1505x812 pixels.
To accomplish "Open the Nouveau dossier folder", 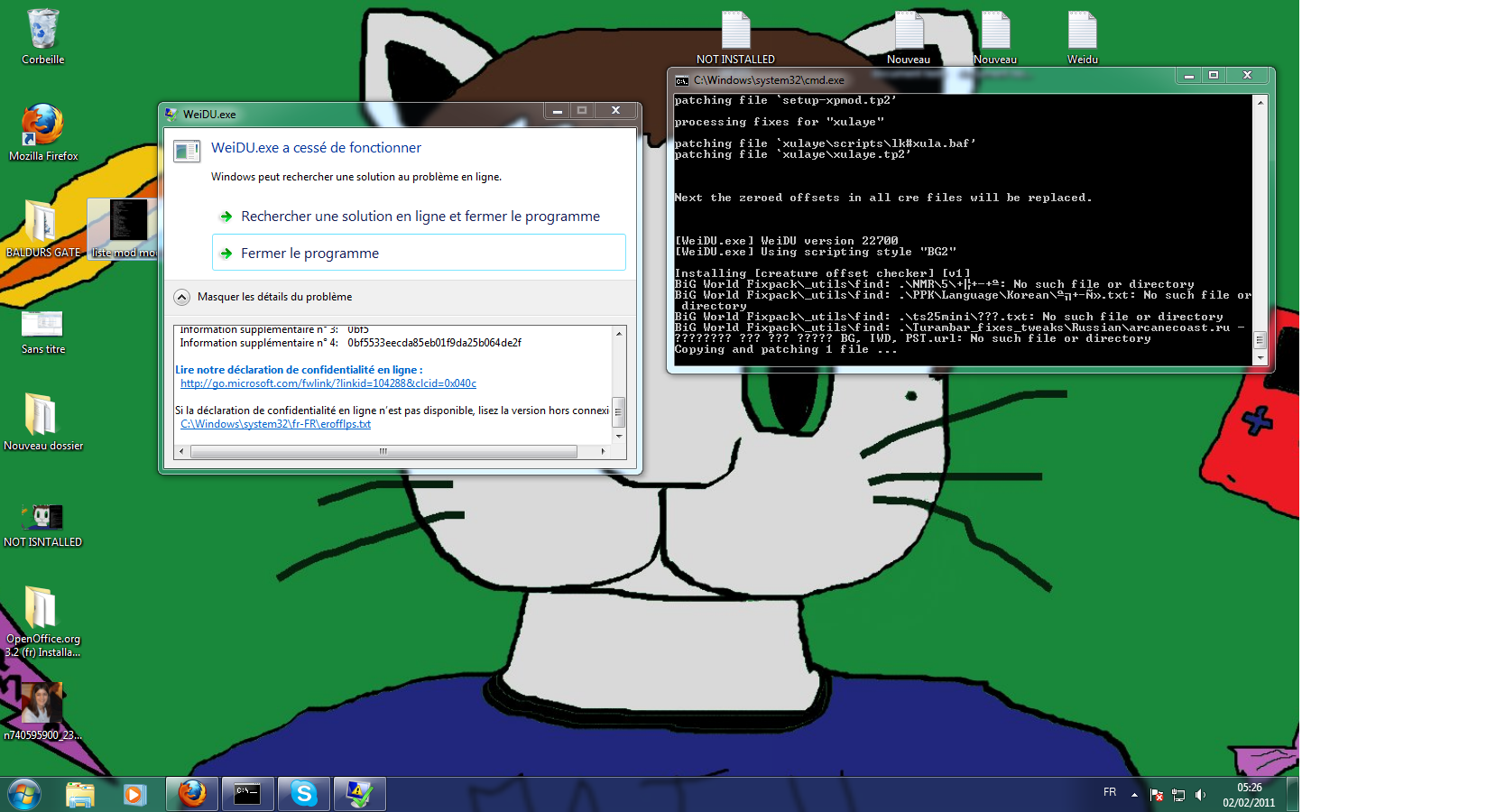I will pos(42,421).
